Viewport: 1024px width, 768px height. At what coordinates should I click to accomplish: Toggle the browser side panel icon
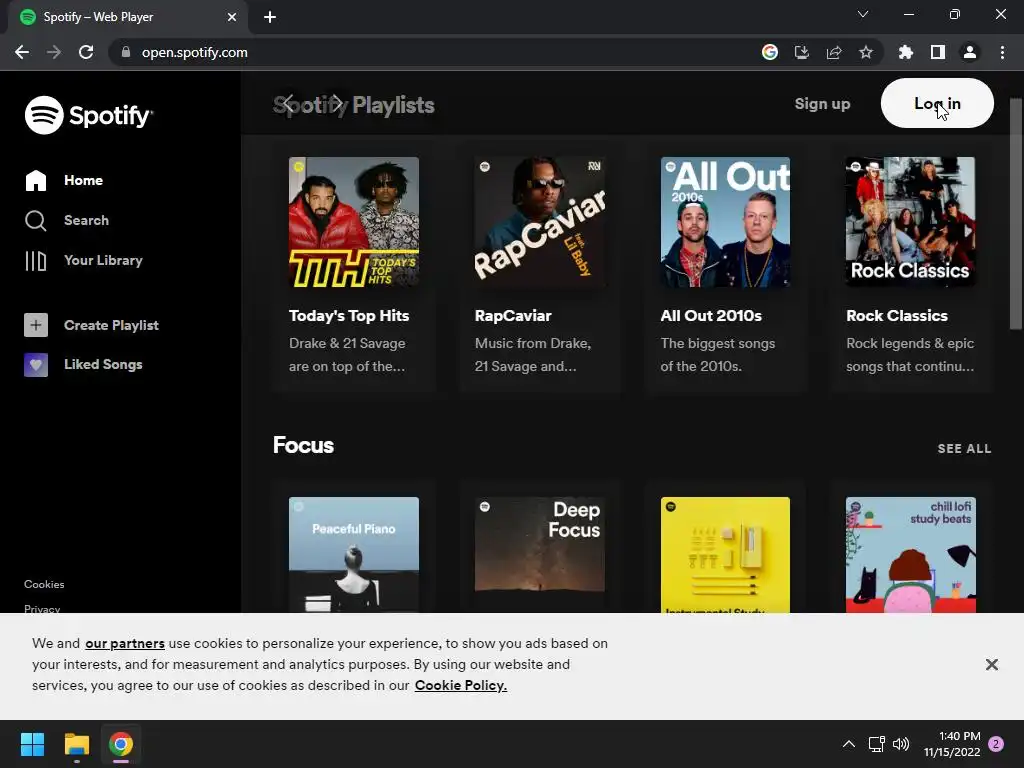coord(938,52)
